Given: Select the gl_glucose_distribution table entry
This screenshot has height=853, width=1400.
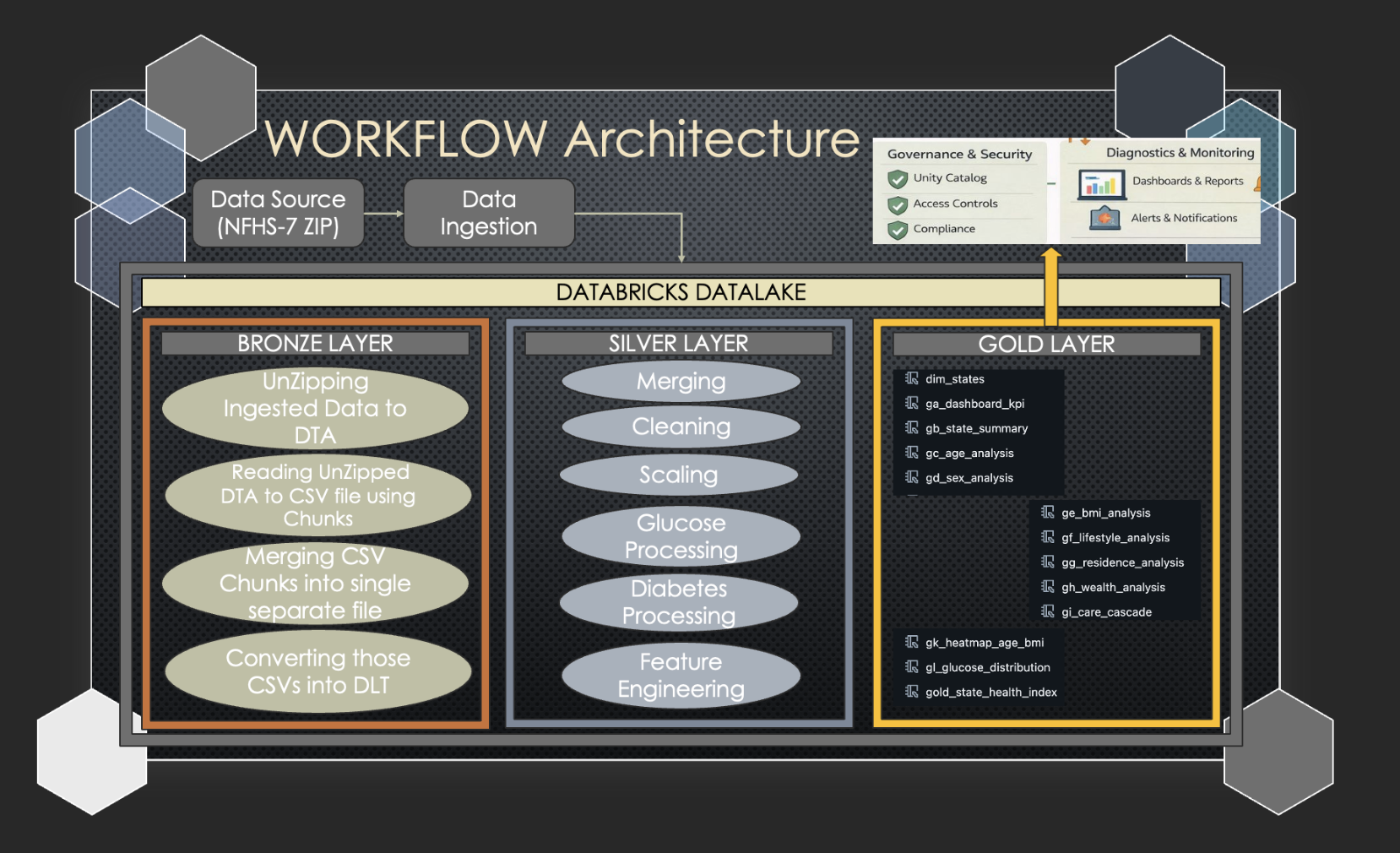Looking at the screenshot, I should [x=978, y=667].
